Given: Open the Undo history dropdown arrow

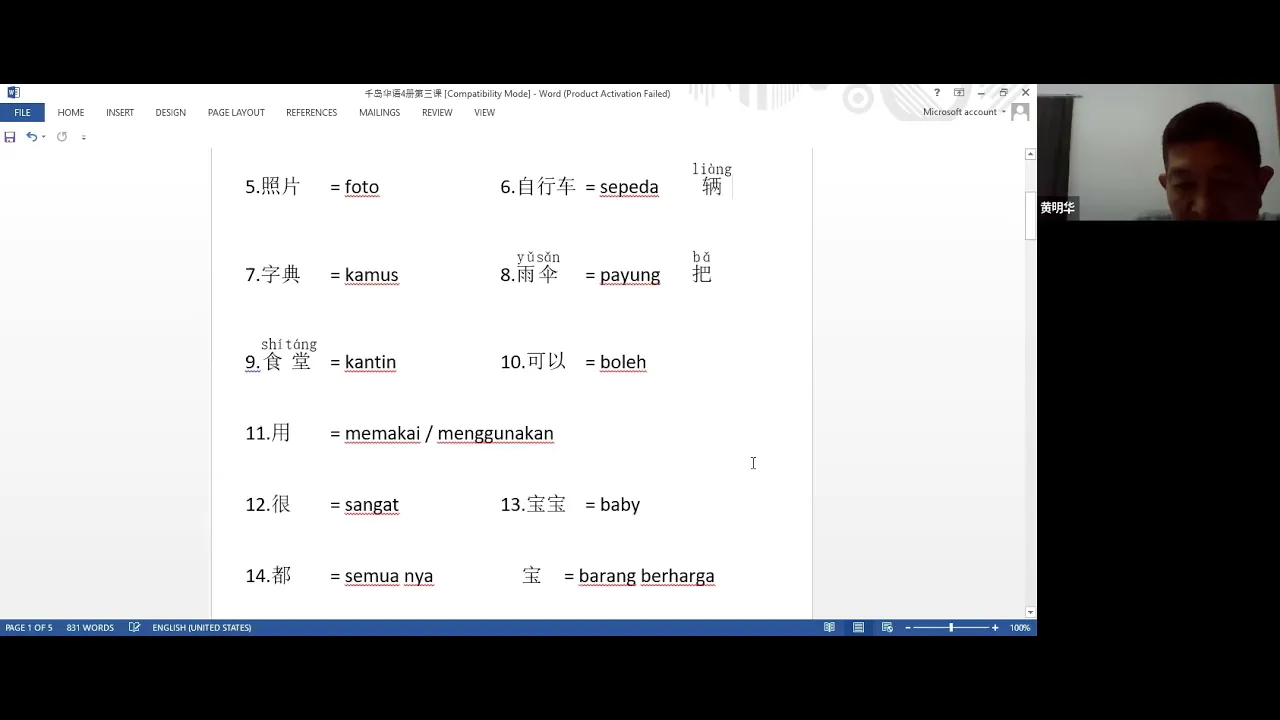Looking at the screenshot, I should coord(44,137).
